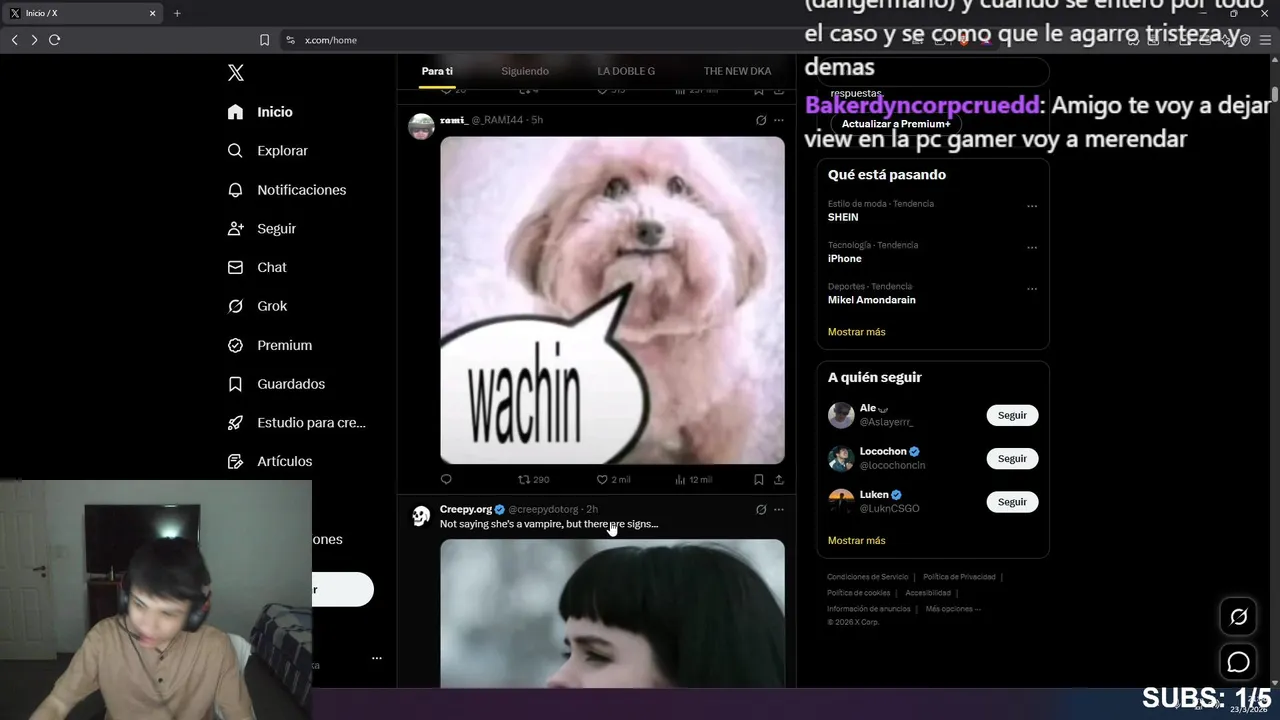
Task: Open more options on Creepy.org post
Action: coord(779,510)
